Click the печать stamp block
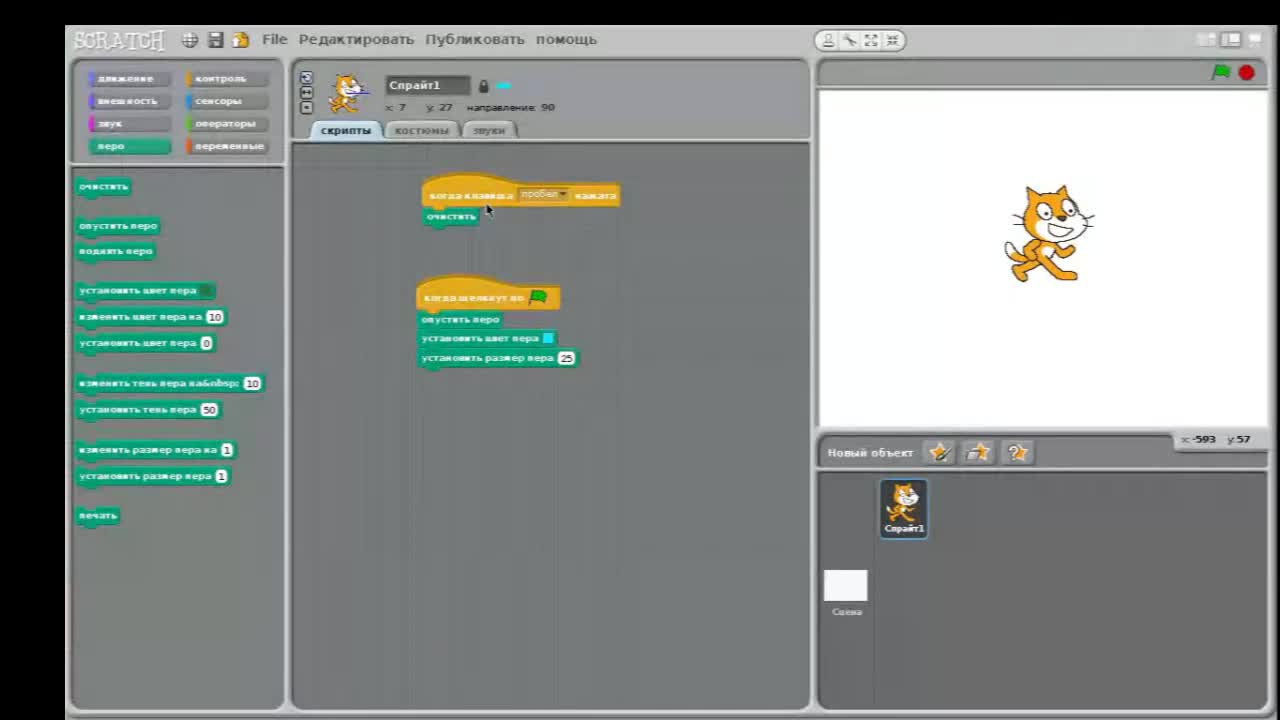Screen dimensions: 1280x720 (x=98, y=516)
